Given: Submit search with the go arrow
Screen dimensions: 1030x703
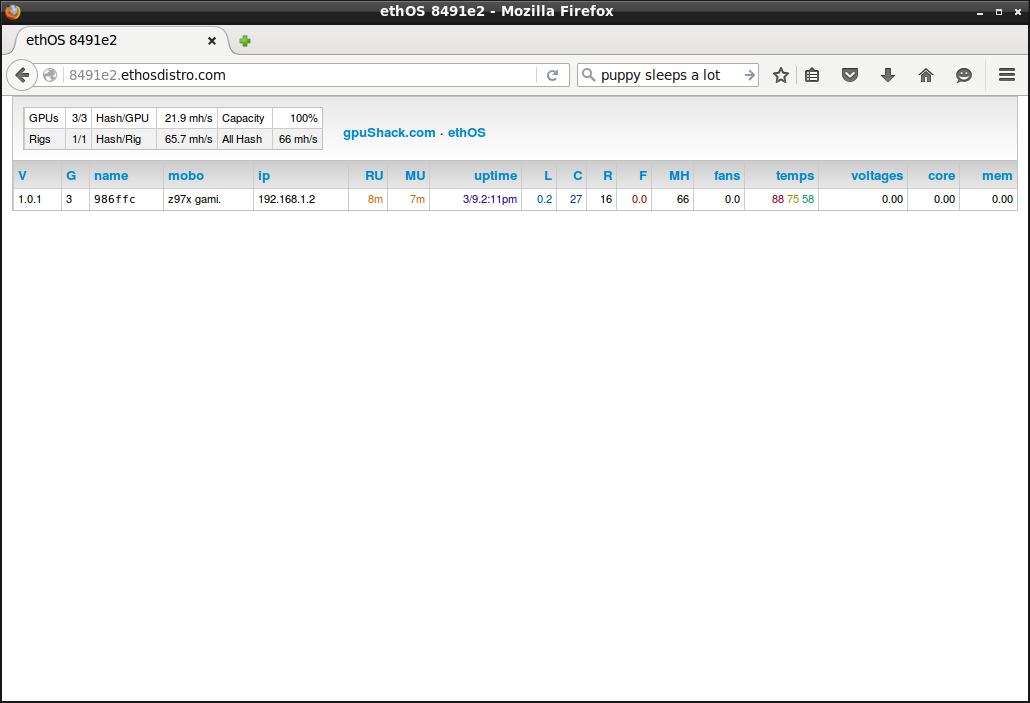Looking at the screenshot, I should [x=750, y=75].
